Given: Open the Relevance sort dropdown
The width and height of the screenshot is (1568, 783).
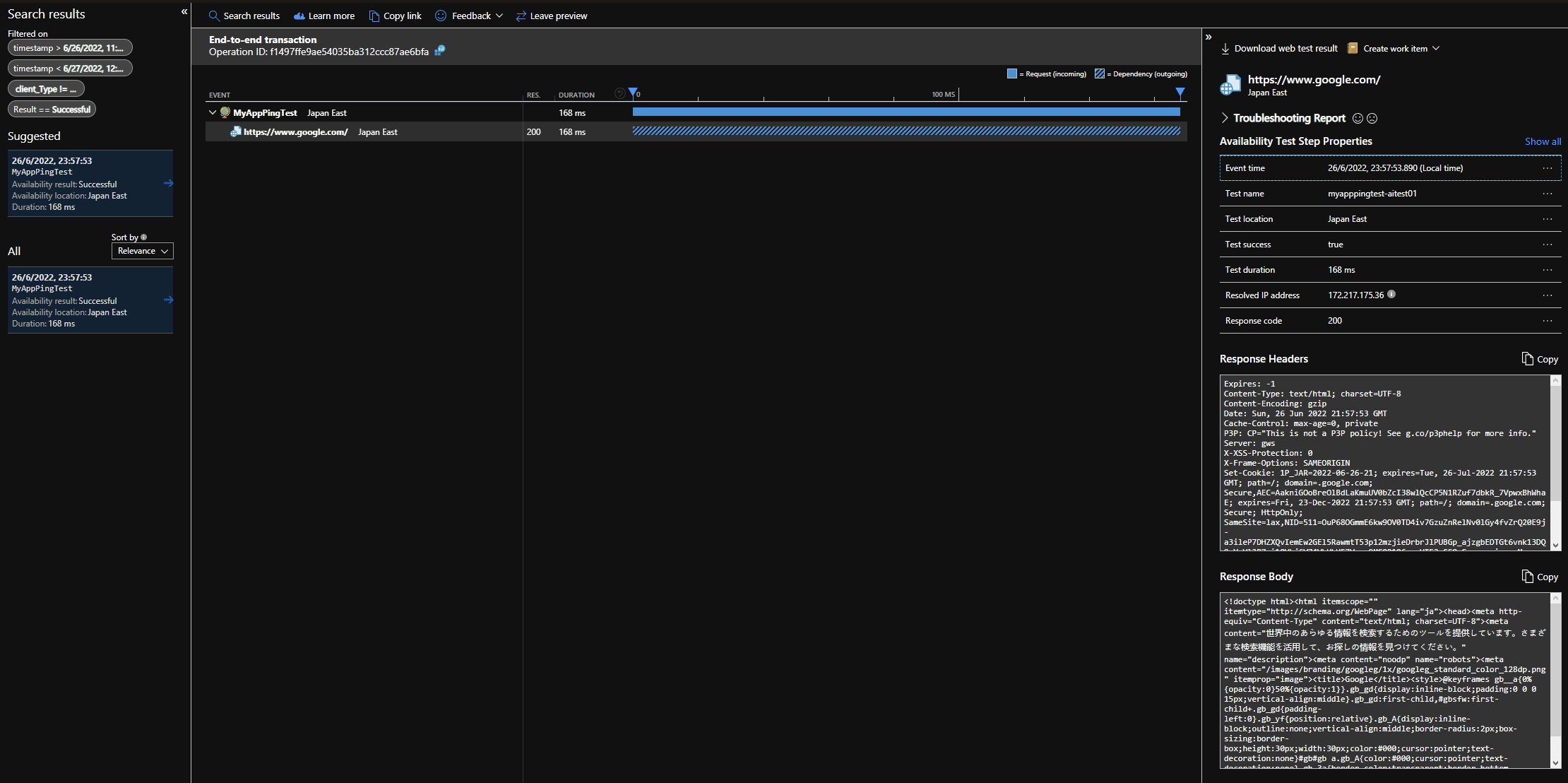Looking at the screenshot, I should pos(142,251).
